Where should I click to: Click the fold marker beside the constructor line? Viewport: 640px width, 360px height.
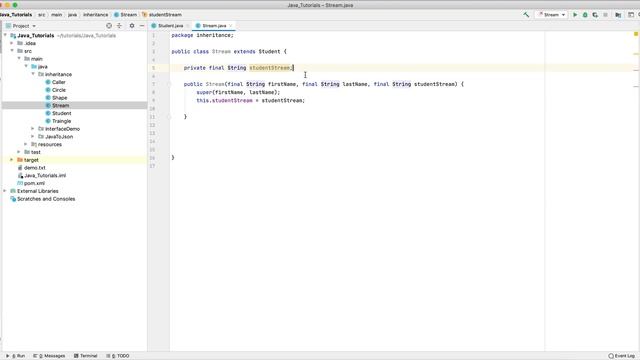[x=169, y=84]
